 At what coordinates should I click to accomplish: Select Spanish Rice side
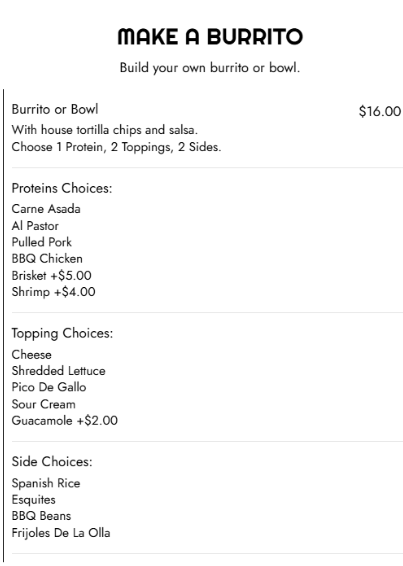point(46,483)
